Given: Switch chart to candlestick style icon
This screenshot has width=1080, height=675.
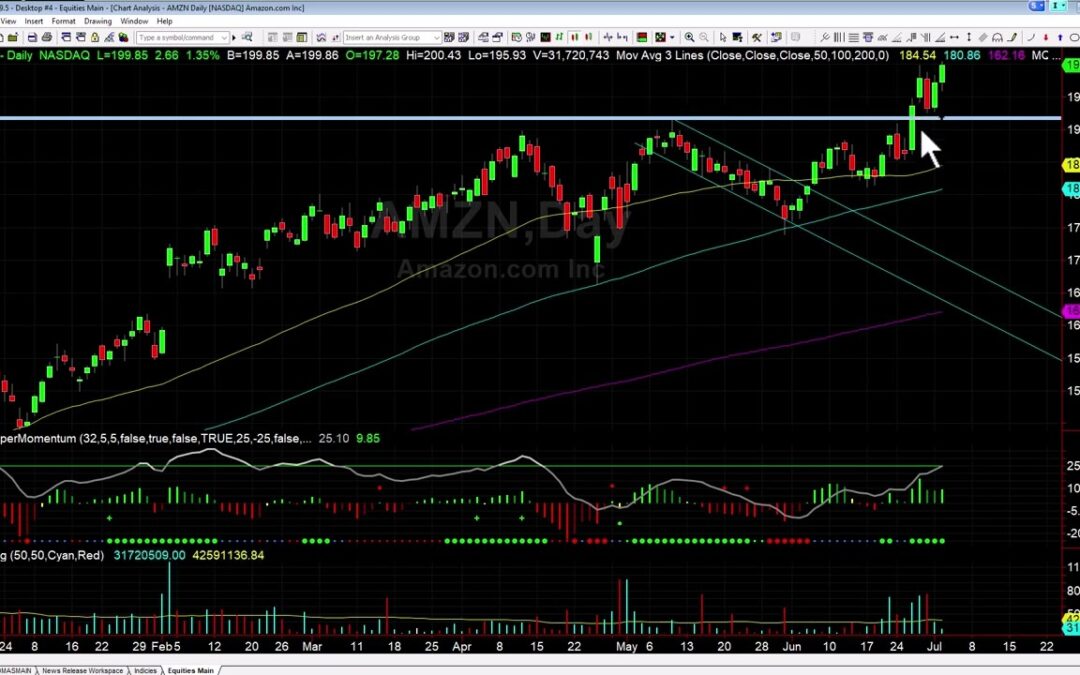Looking at the screenshot, I should click(574, 37).
